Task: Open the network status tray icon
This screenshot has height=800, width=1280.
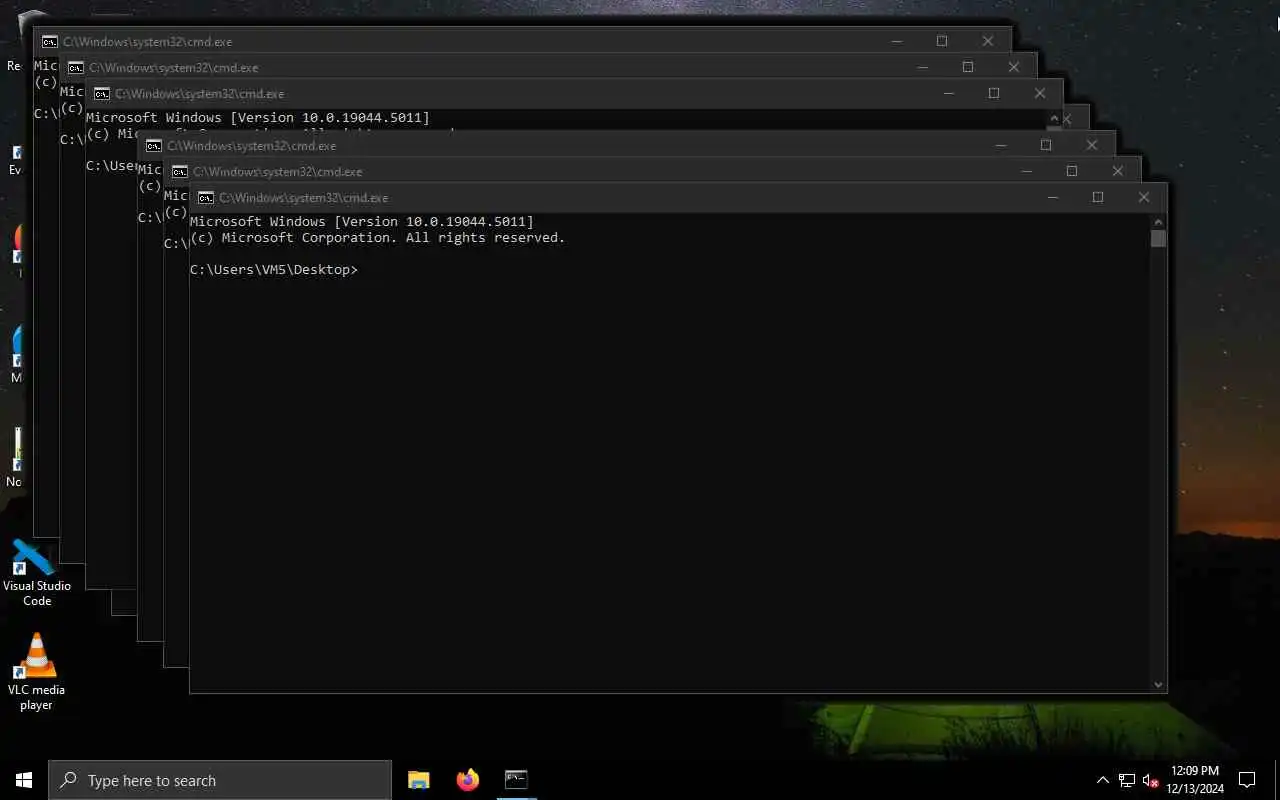Action: (1127, 780)
